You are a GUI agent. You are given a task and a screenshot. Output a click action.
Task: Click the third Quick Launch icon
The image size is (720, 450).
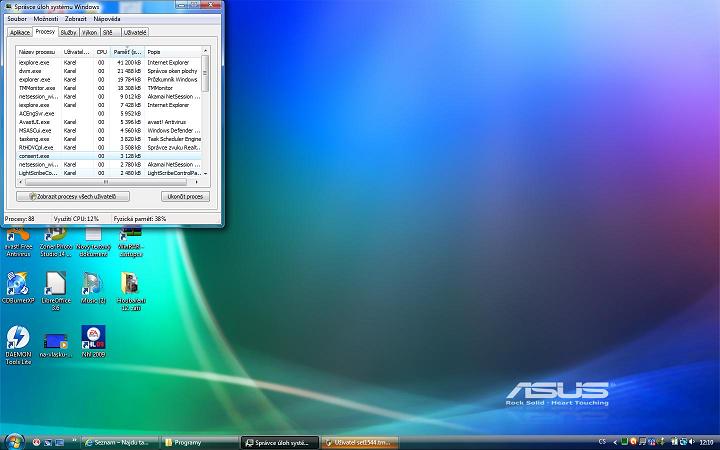(x=59, y=442)
